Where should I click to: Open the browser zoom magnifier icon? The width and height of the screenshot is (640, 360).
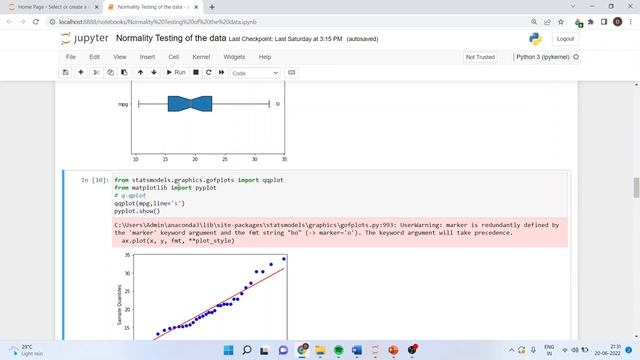coord(534,22)
